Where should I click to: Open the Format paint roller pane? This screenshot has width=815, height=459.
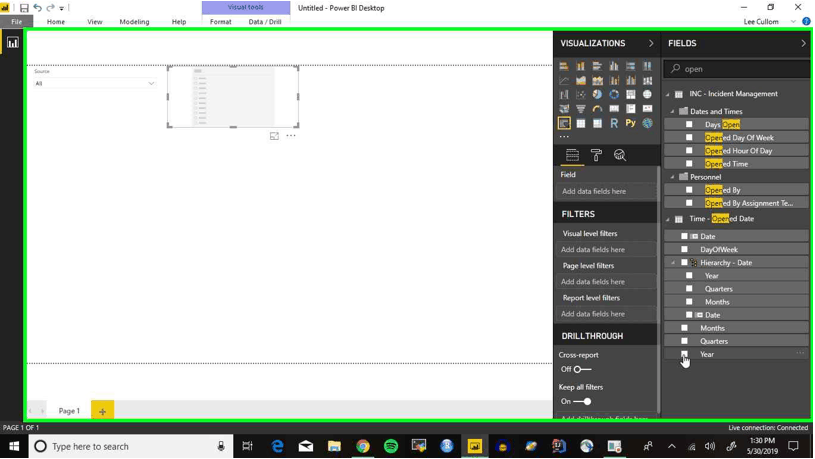pyautogui.click(x=596, y=155)
